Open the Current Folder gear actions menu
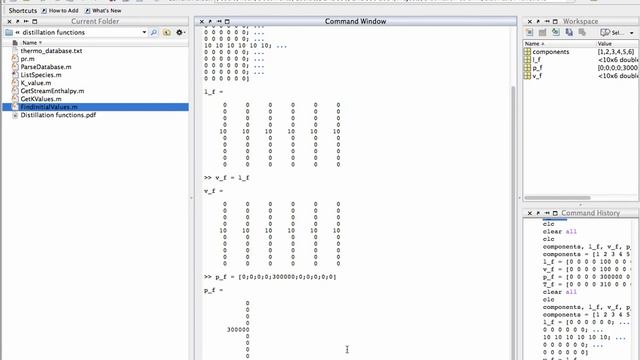The width and height of the screenshot is (640, 360). [180, 32]
